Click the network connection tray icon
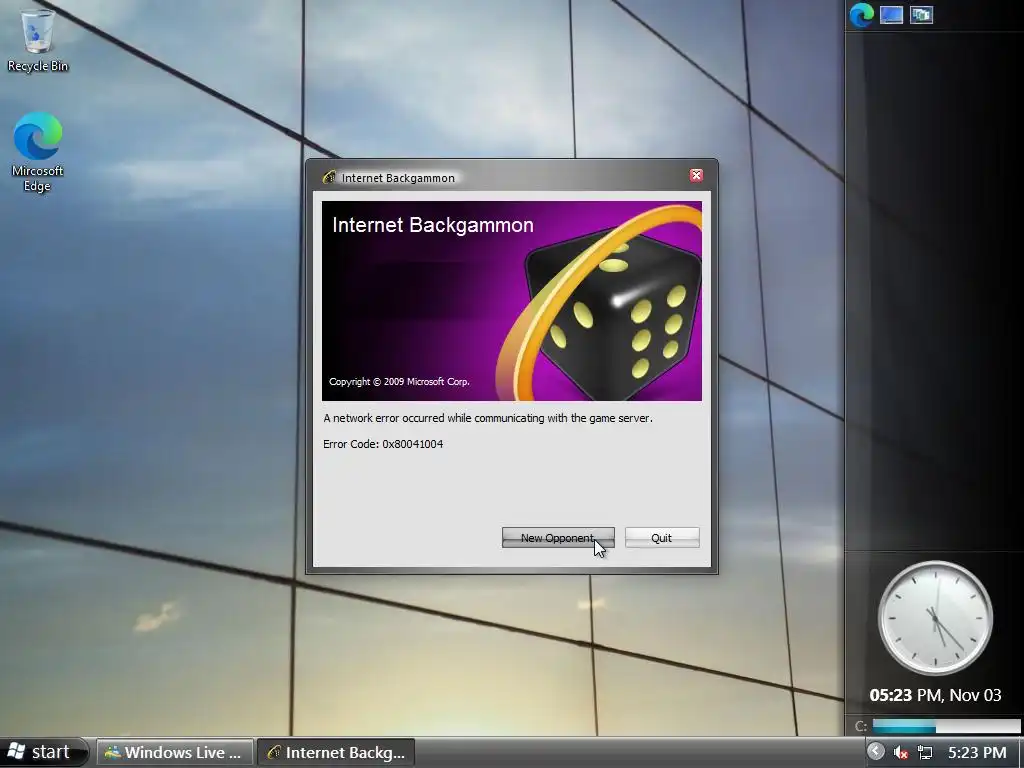 point(925,753)
